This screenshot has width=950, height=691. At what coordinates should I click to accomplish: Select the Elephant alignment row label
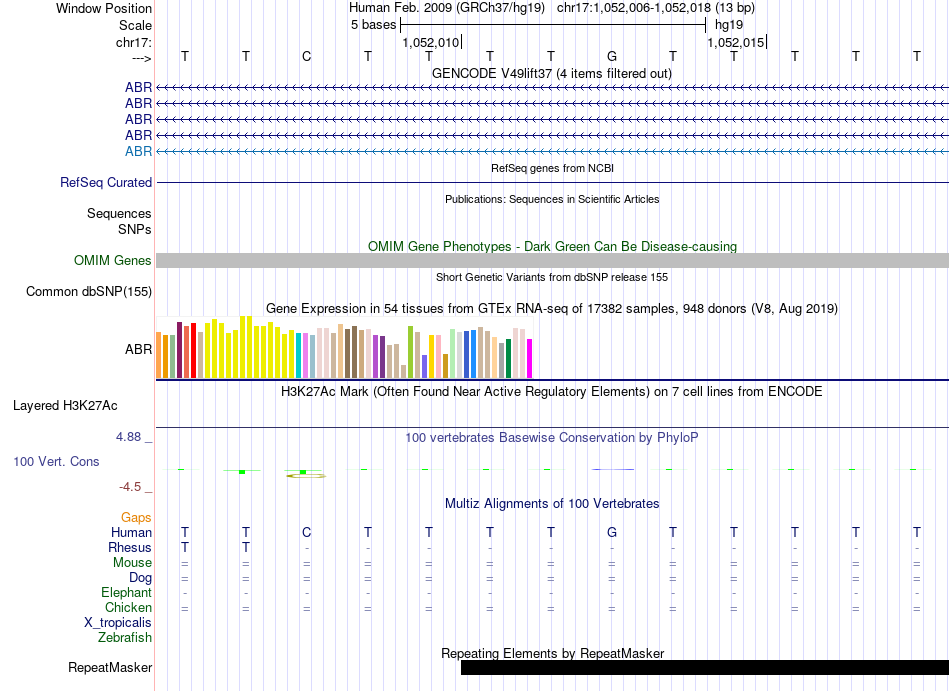(127, 592)
